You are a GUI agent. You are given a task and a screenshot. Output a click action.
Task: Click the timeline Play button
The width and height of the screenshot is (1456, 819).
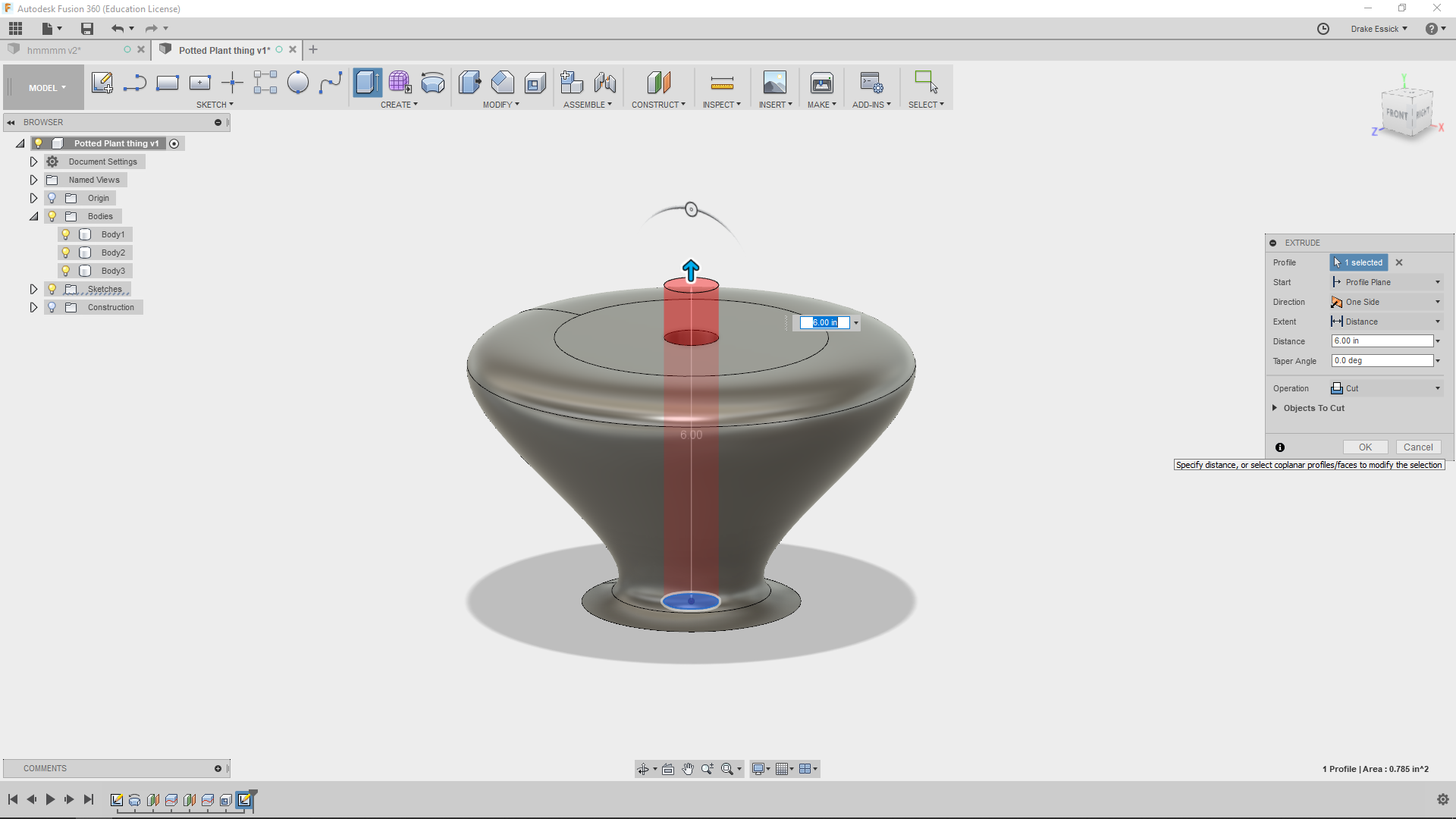point(50,799)
